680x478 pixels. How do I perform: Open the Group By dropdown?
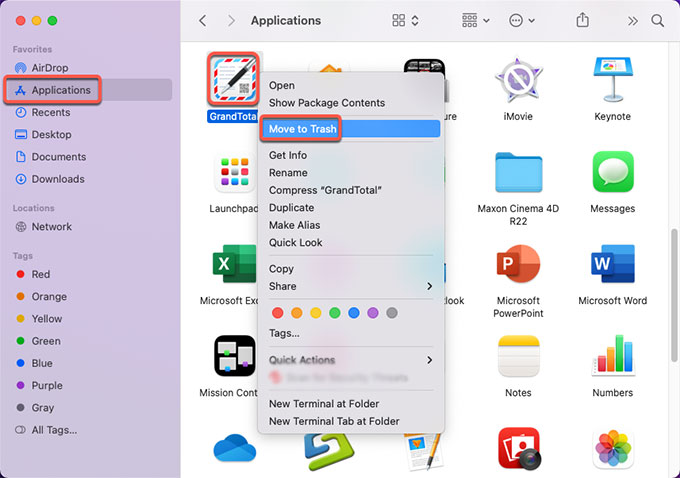point(476,20)
